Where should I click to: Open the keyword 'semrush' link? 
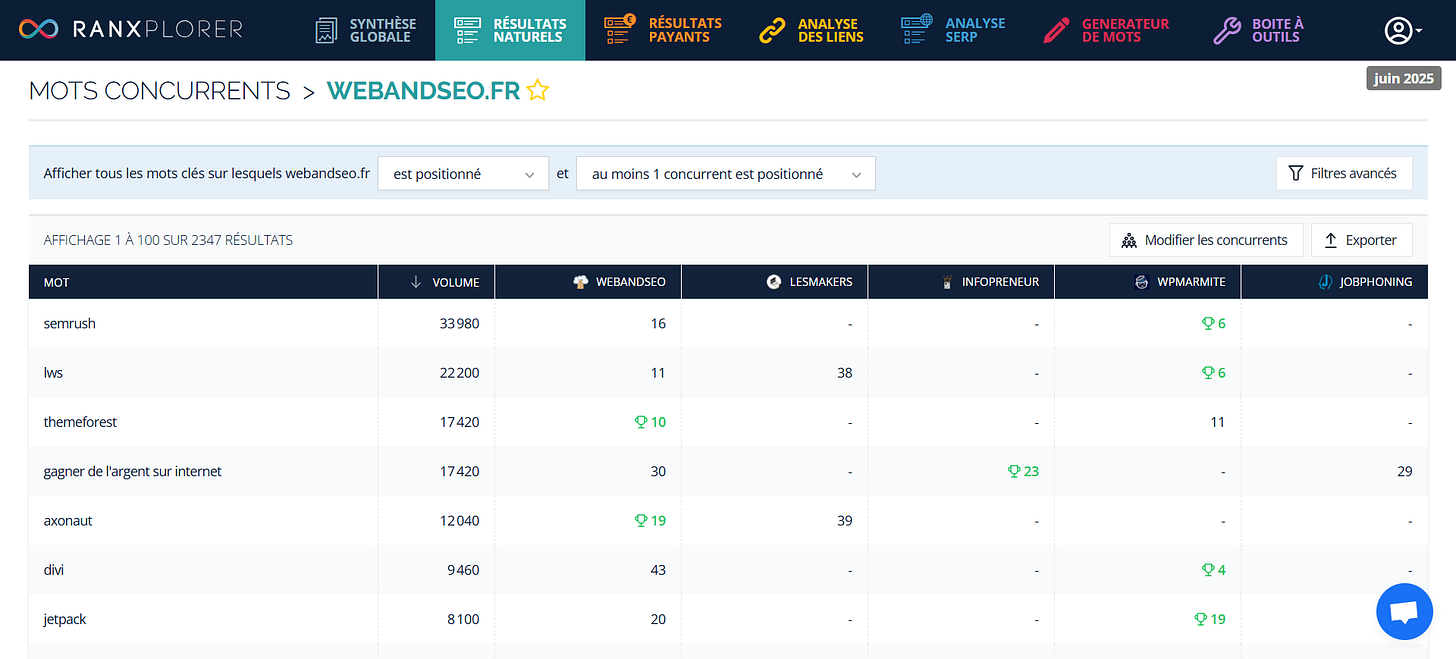(x=69, y=323)
